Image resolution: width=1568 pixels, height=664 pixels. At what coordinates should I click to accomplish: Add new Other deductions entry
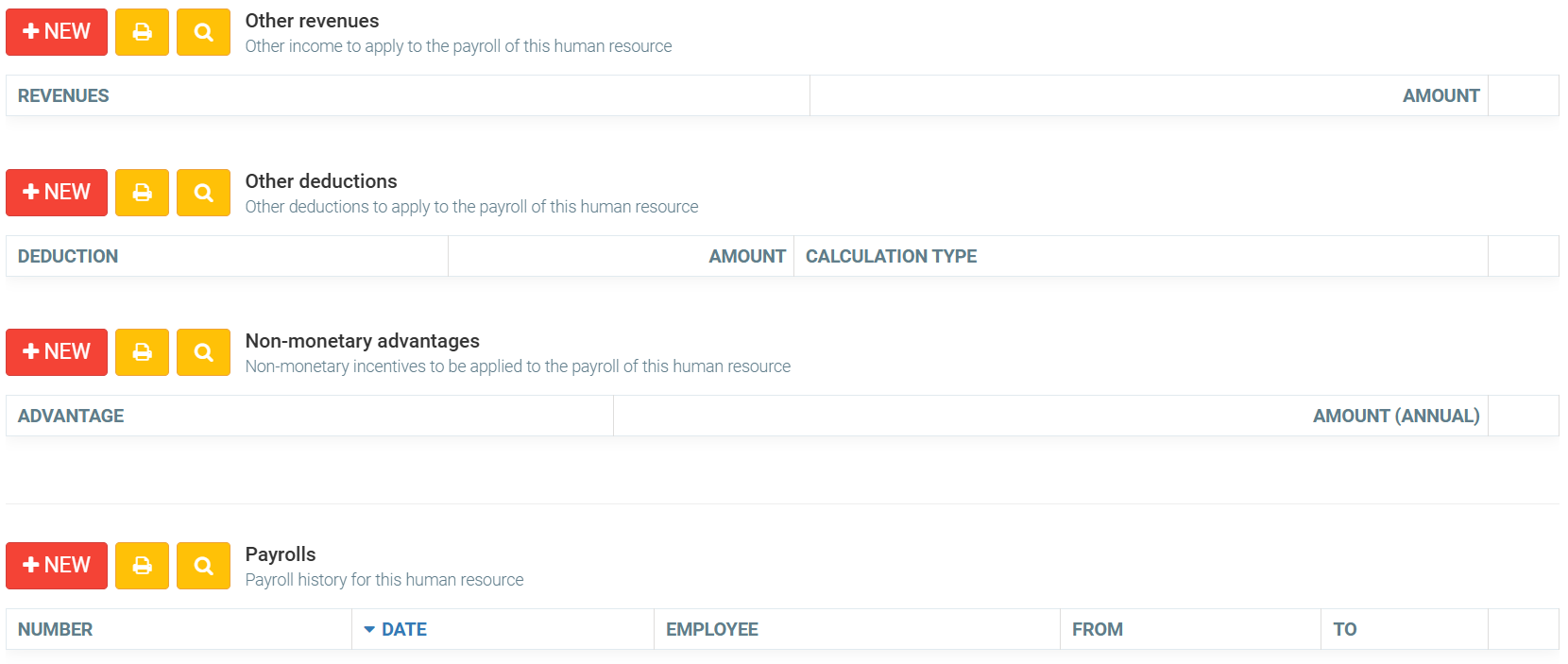click(57, 193)
